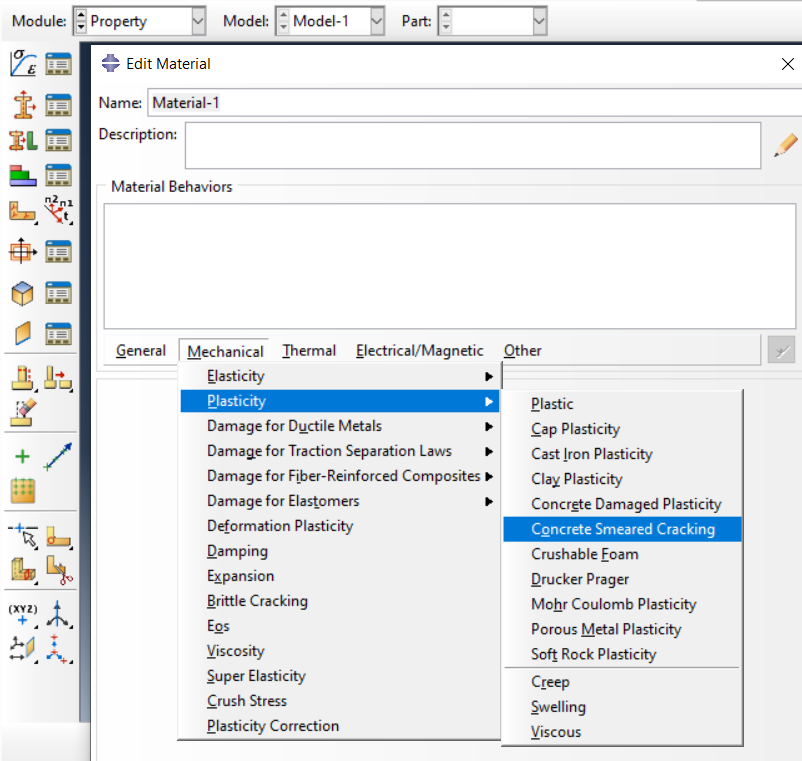Open the General menu
The width and height of the screenshot is (802, 761).
[x=141, y=351]
